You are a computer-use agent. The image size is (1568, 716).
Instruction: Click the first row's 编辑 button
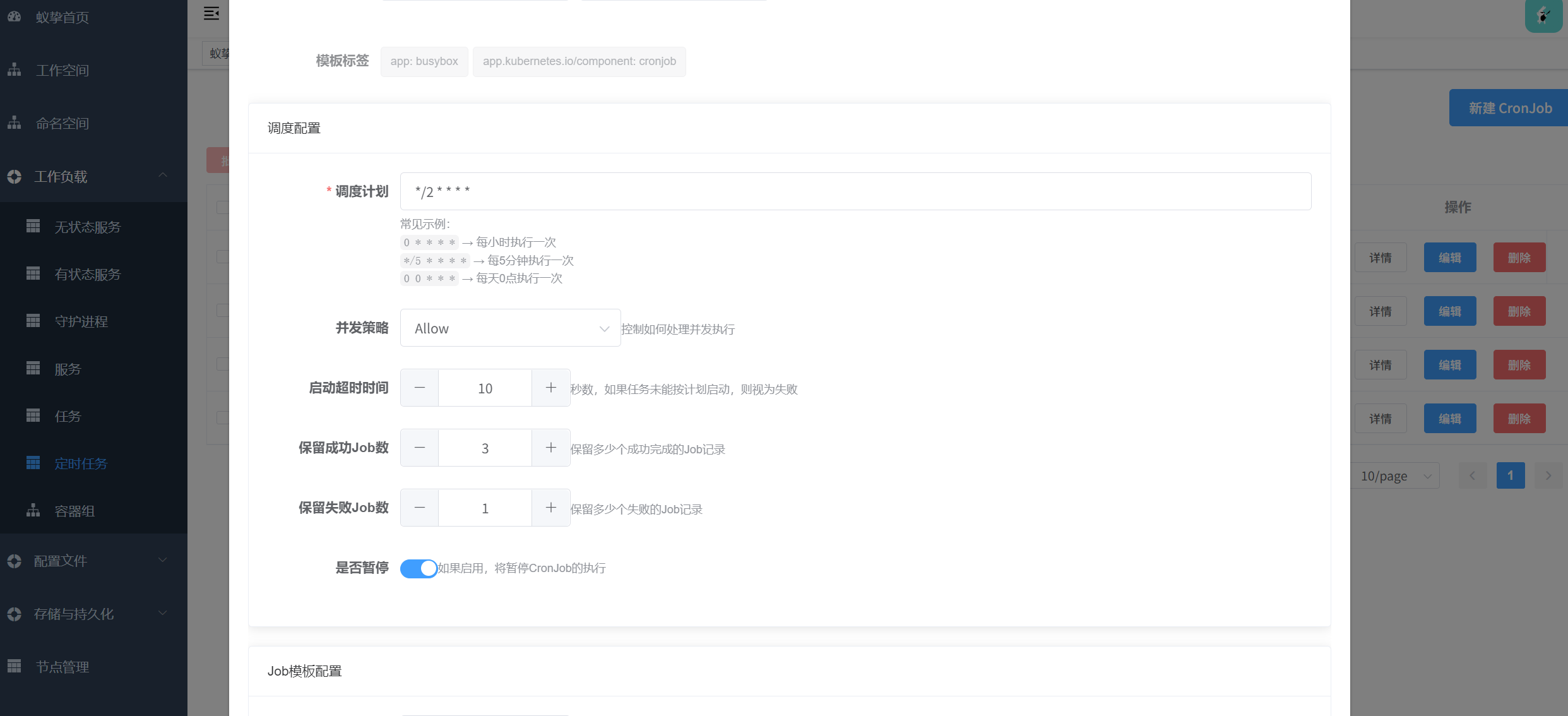coord(1449,258)
